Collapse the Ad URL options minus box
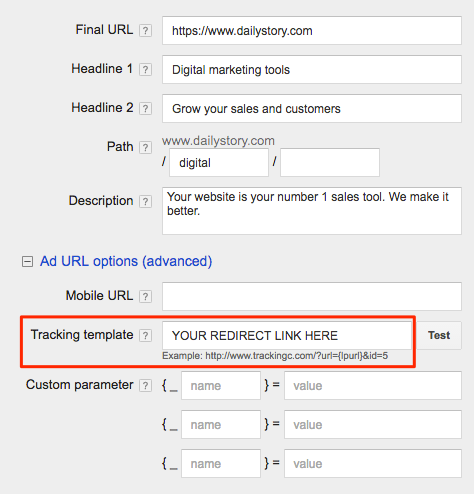 pos(27,262)
